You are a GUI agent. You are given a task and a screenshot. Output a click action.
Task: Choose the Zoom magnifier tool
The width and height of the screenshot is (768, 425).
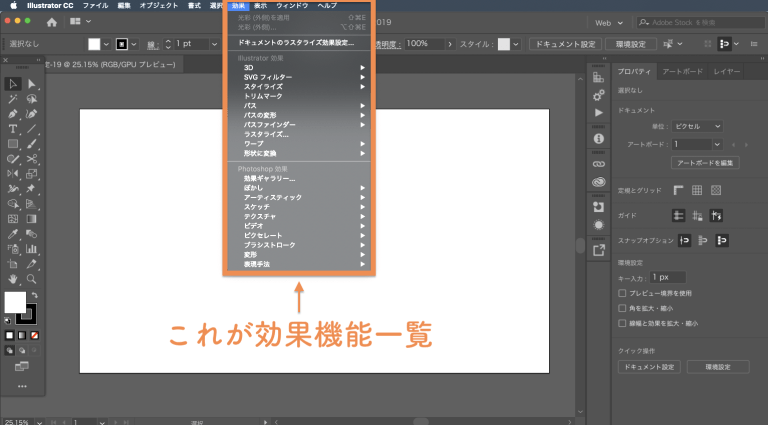click(31, 279)
